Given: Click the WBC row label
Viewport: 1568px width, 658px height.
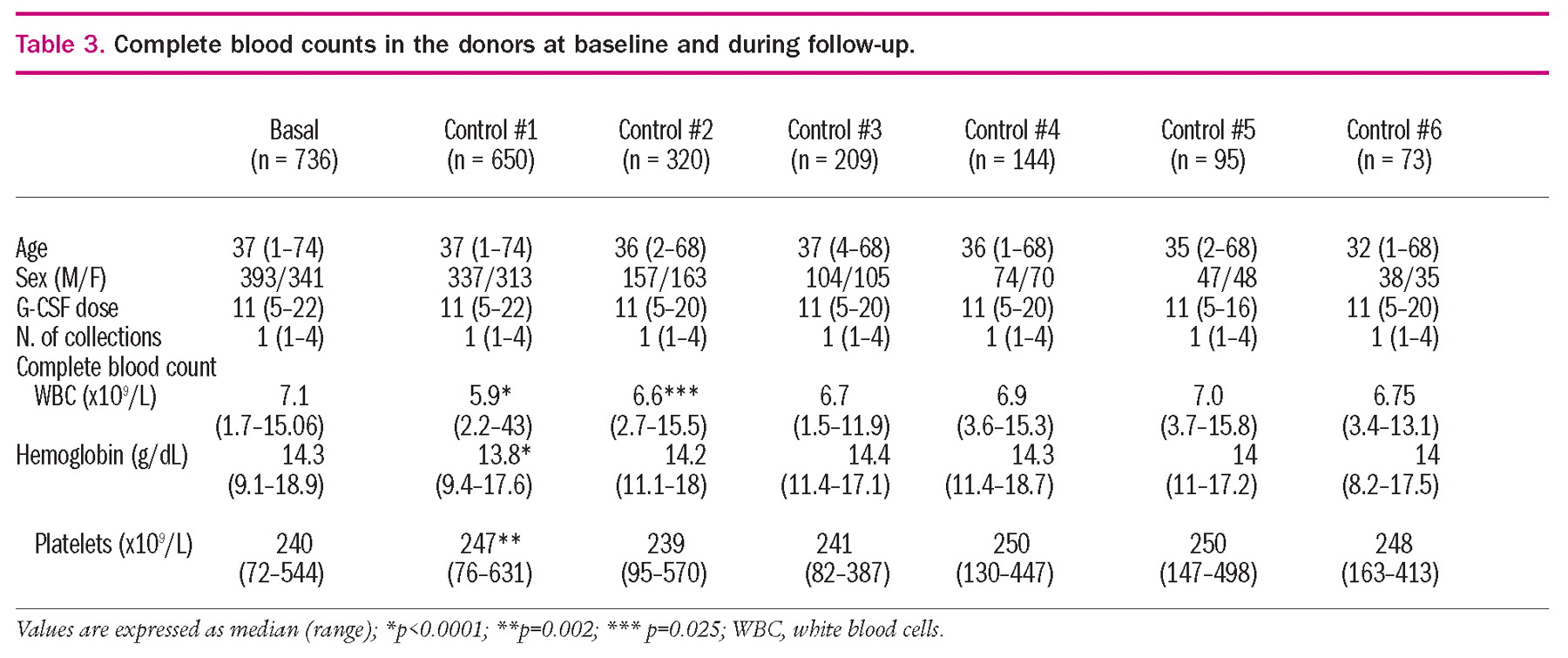Looking at the screenshot, I should coord(95,397).
